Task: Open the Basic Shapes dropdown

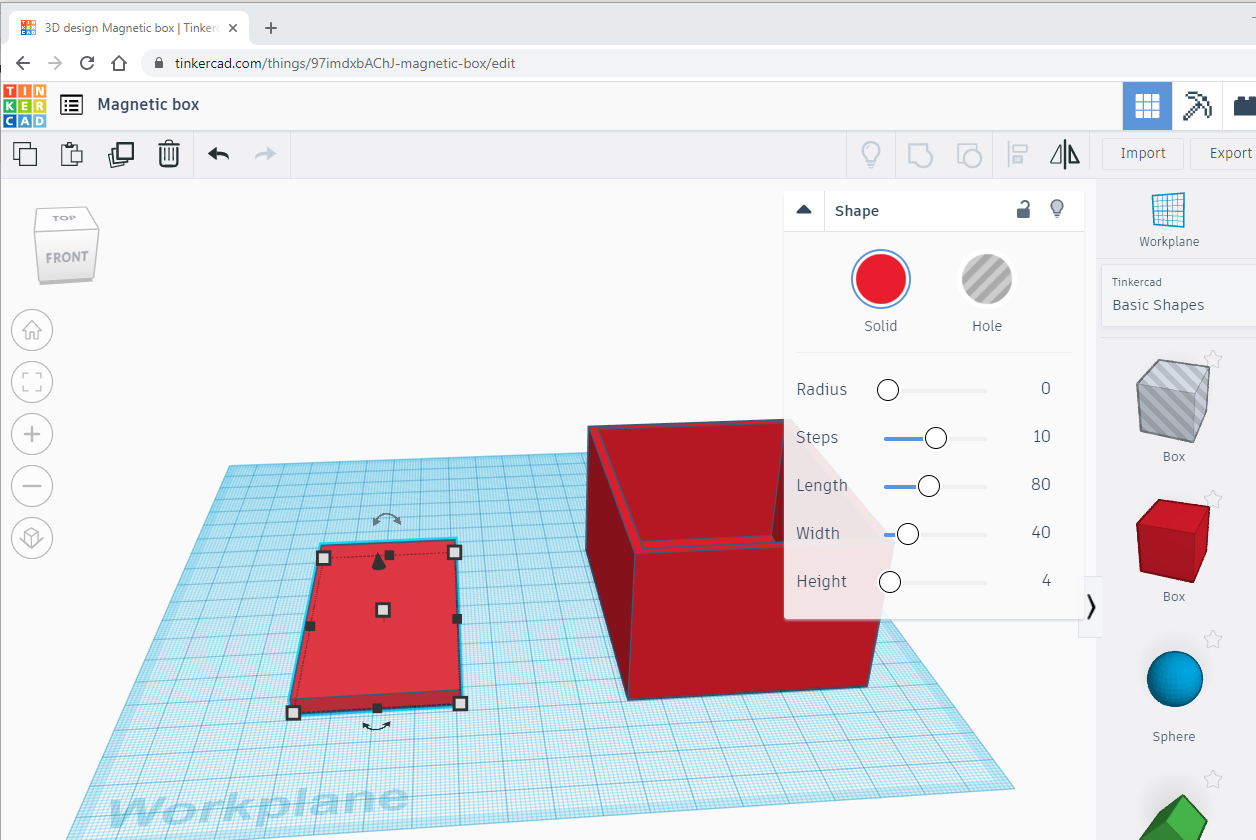Action: coord(1178,295)
